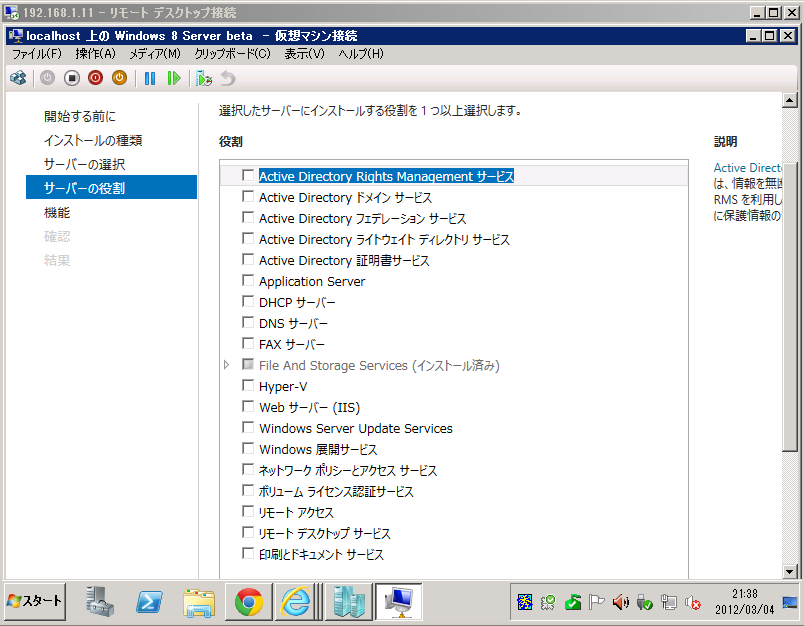Go to サーバーの選択 wizard step

(x=84, y=164)
